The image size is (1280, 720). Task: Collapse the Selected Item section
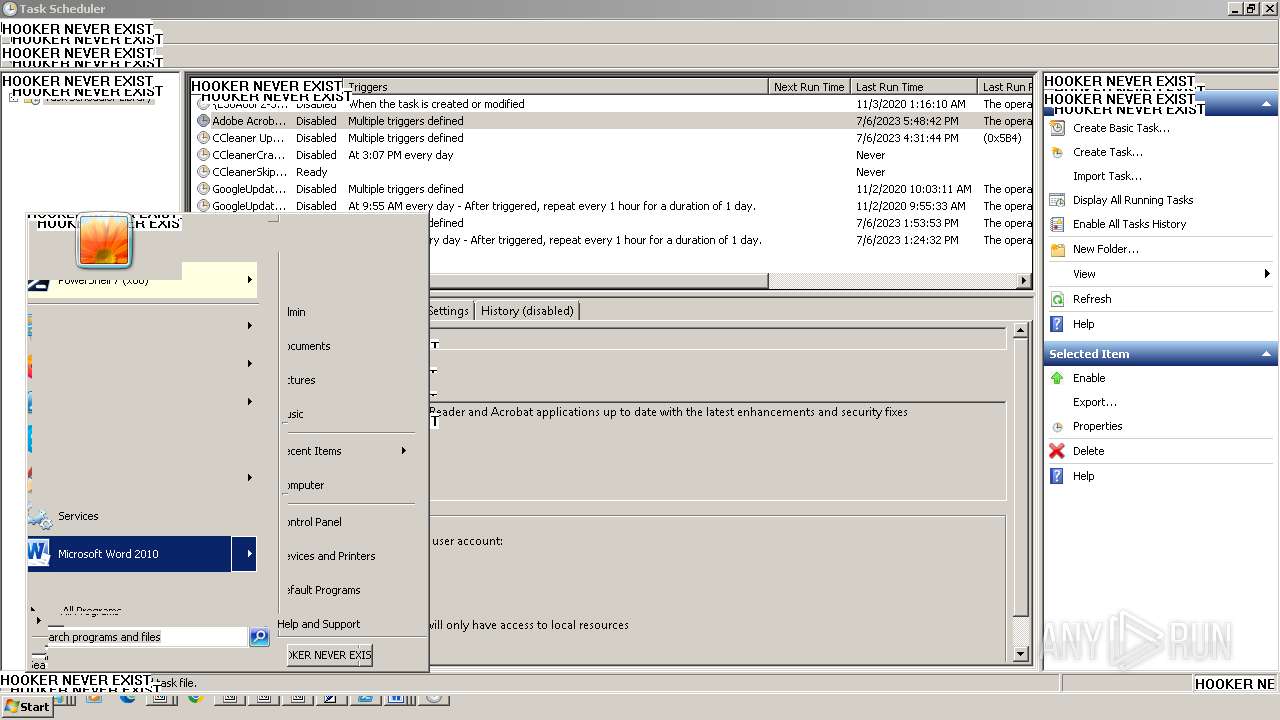click(1266, 354)
